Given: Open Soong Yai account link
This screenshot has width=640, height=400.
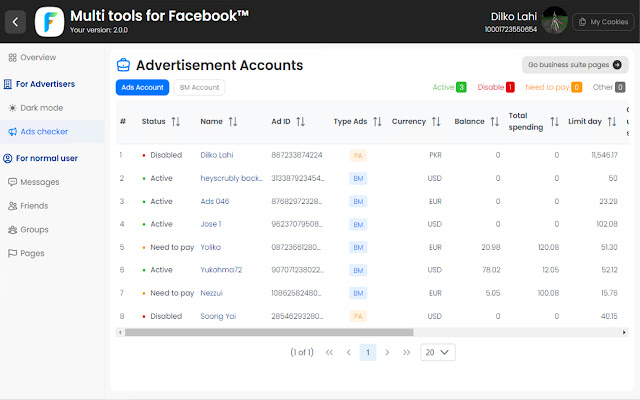Looking at the screenshot, I should 218,316.
